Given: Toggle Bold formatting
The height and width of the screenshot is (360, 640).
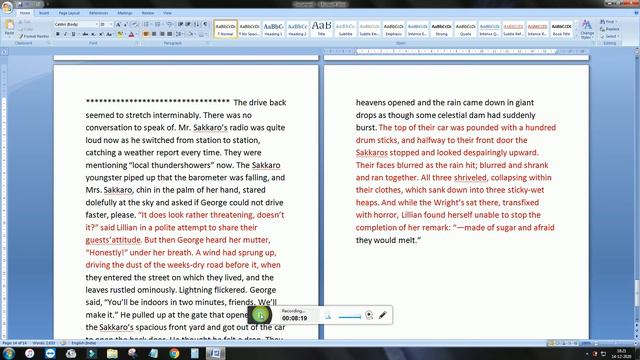Looking at the screenshot, I should pos(58,34).
